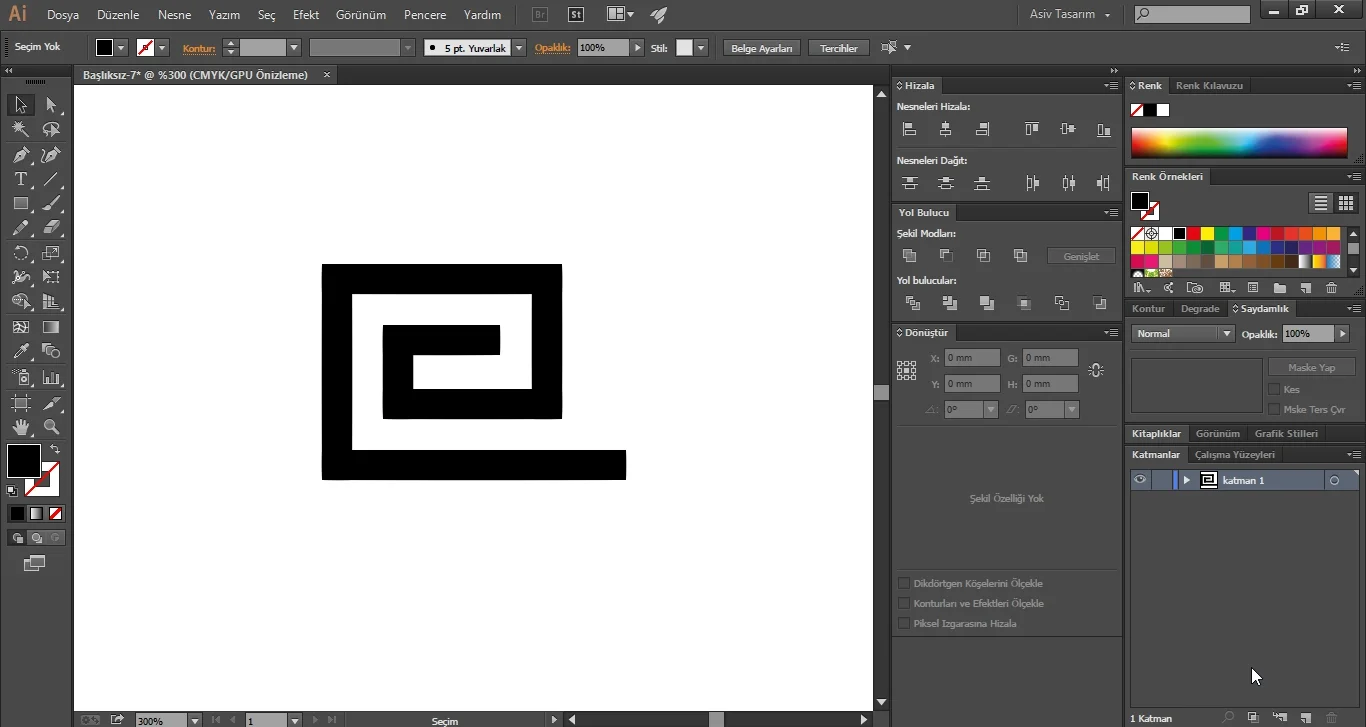
Task: Select the Zoom tool
Action: [x=51, y=427]
